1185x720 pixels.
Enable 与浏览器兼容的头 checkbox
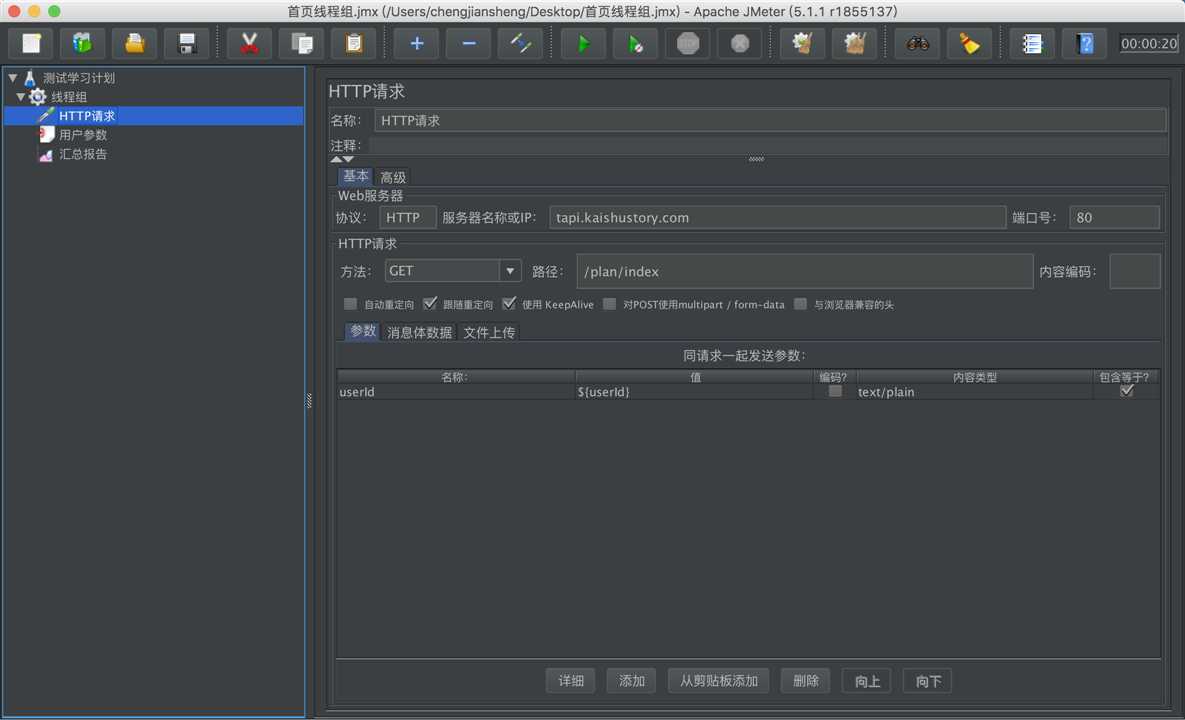[x=800, y=304]
